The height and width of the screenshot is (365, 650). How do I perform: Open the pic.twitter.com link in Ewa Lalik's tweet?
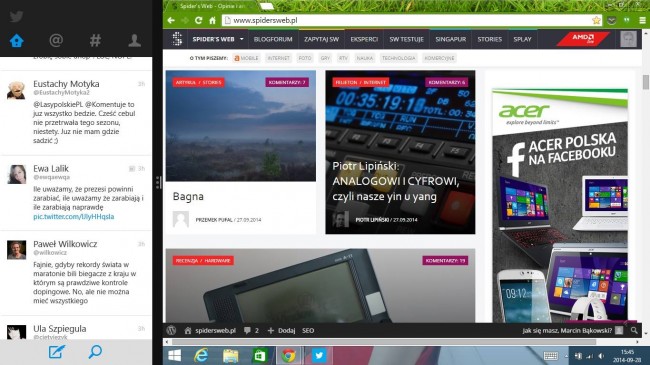tap(74, 217)
